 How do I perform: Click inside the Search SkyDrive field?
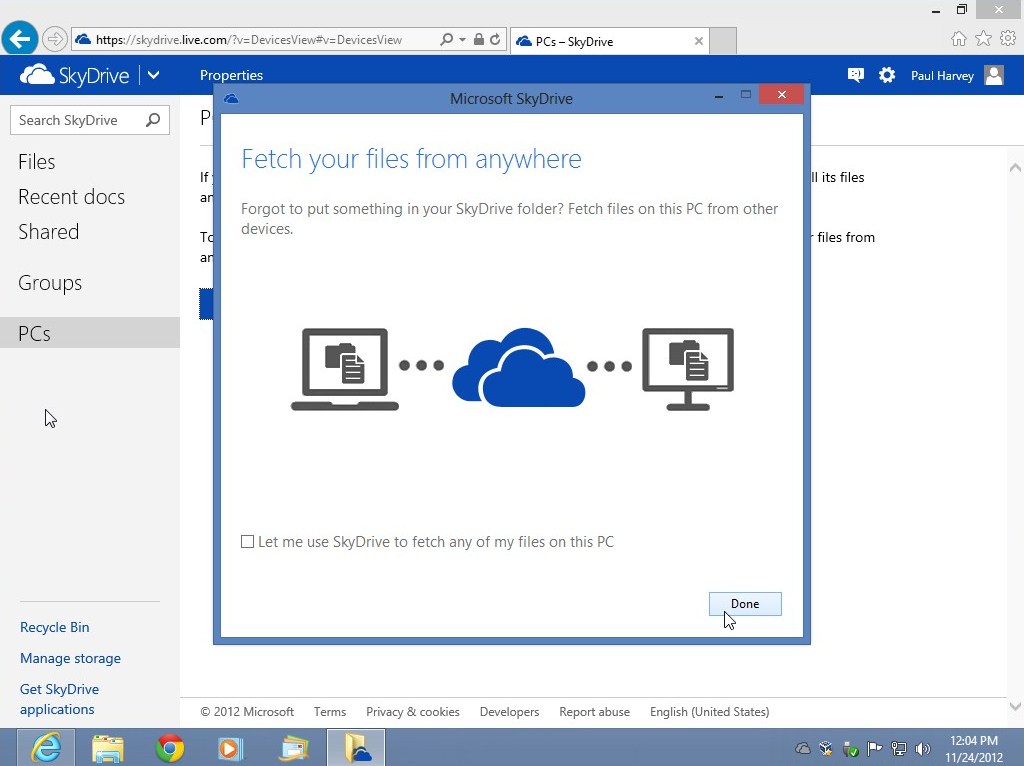[x=78, y=120]
